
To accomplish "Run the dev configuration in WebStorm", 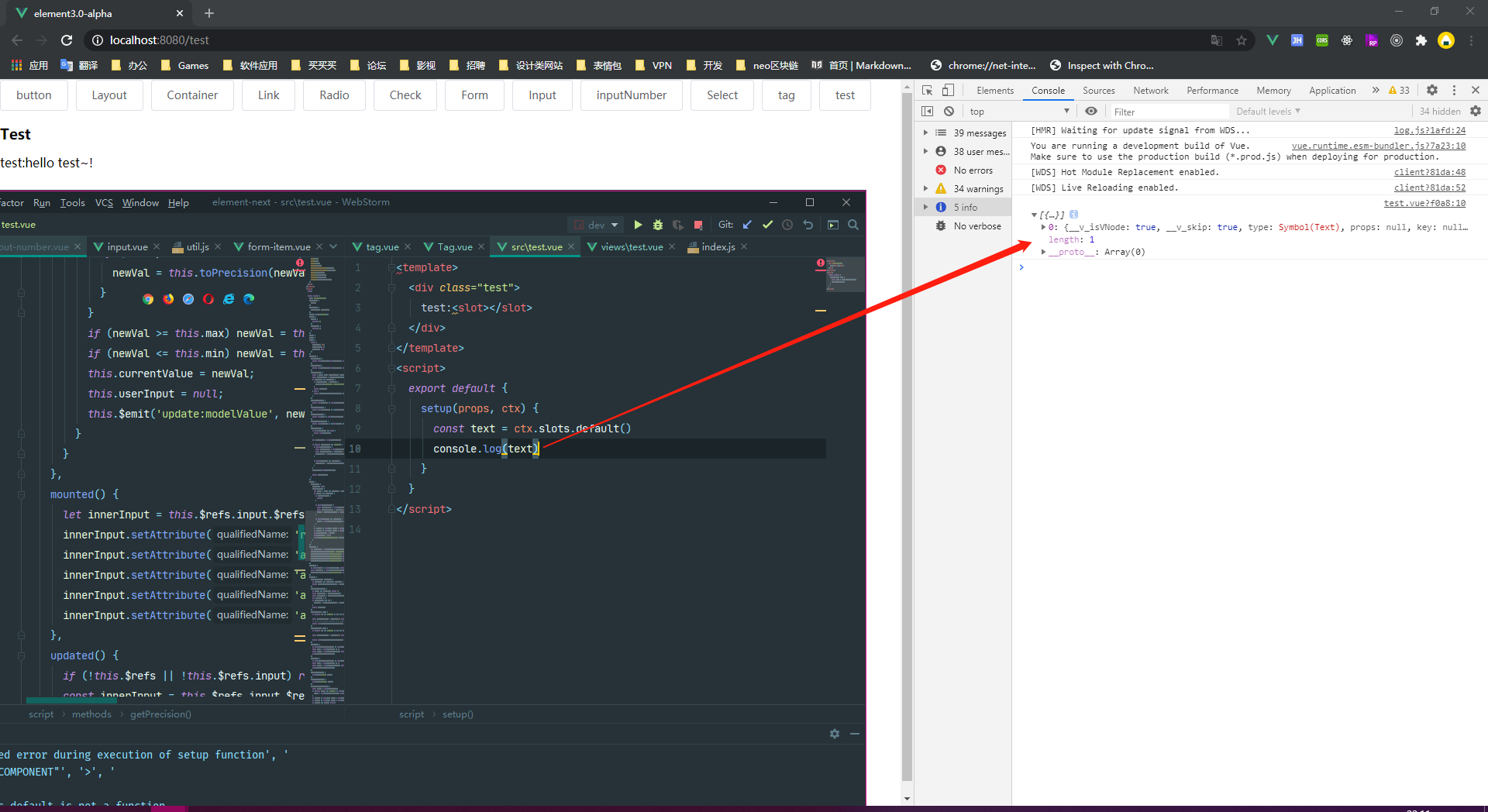I will pos(638,225).
